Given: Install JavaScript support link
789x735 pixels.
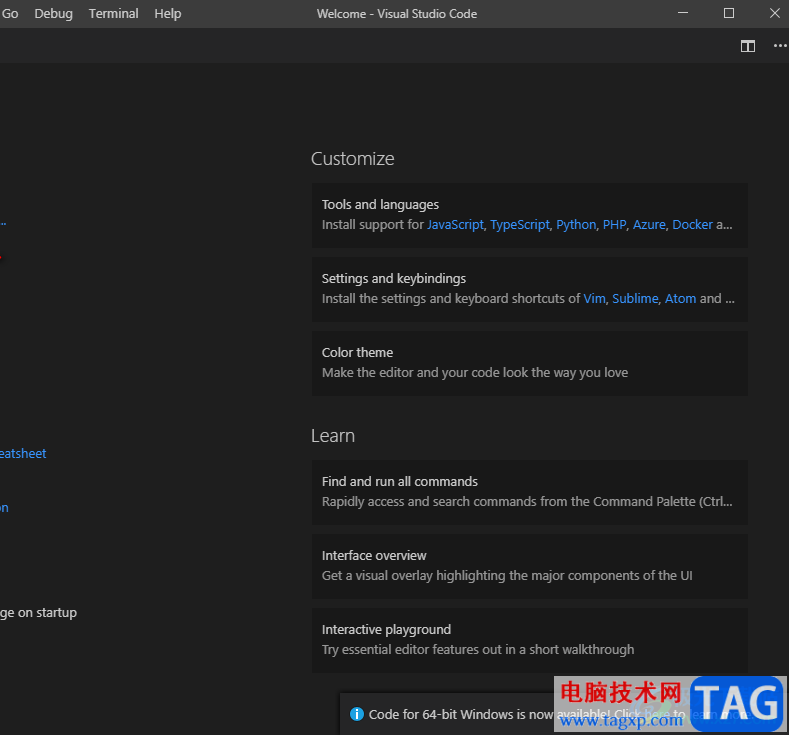Looking at the screenshot, I should tap(455, 225).
